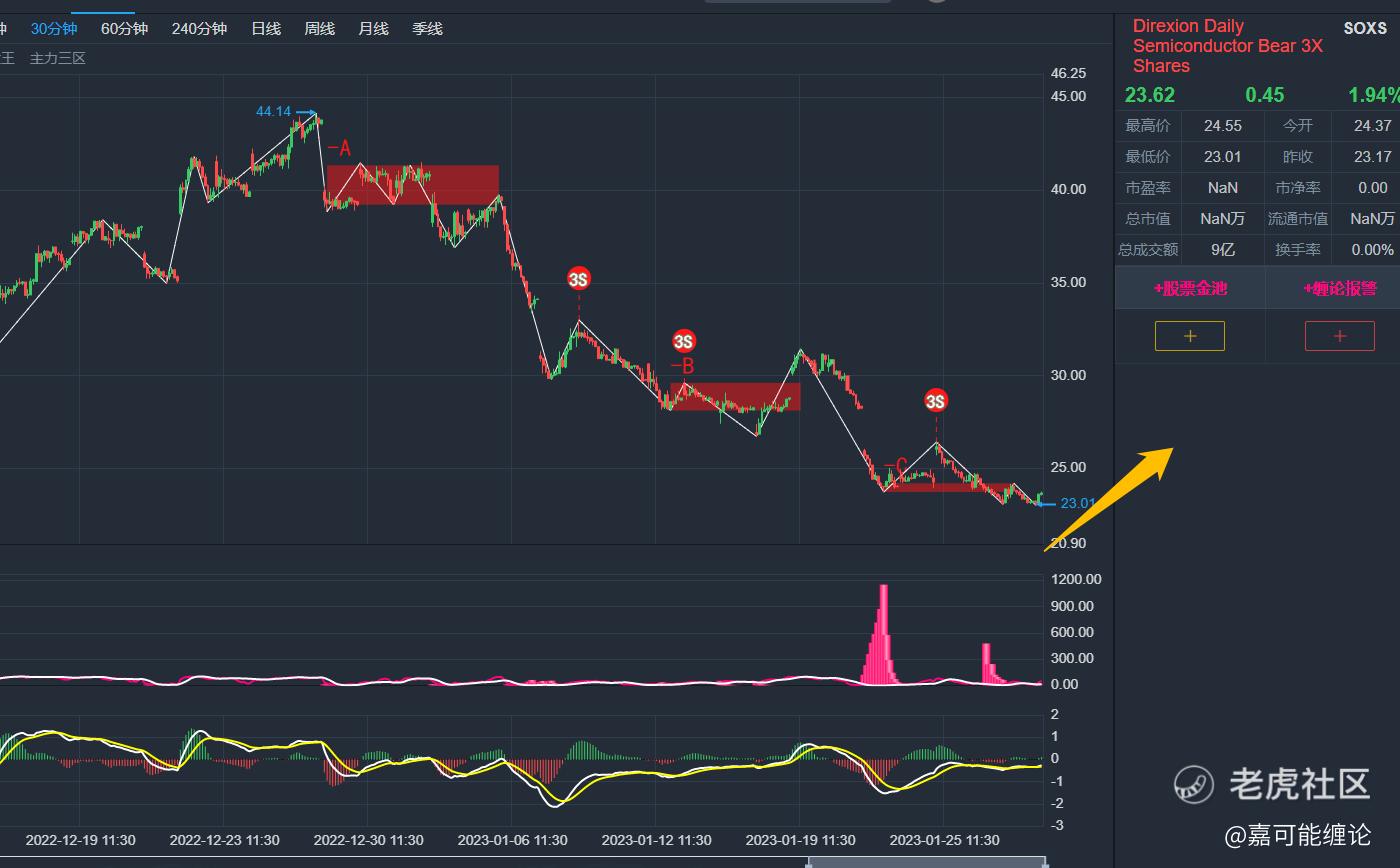Select the 60分钟 timeframe tab
1400x868 pixels.
click(124, 29)
